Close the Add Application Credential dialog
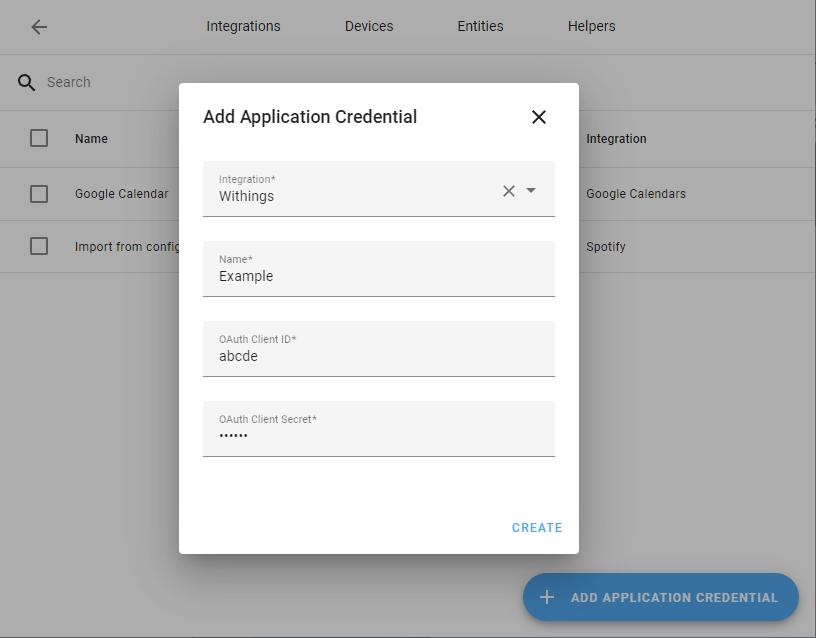This screenshot has width=816, height=638. click(539, 117)
